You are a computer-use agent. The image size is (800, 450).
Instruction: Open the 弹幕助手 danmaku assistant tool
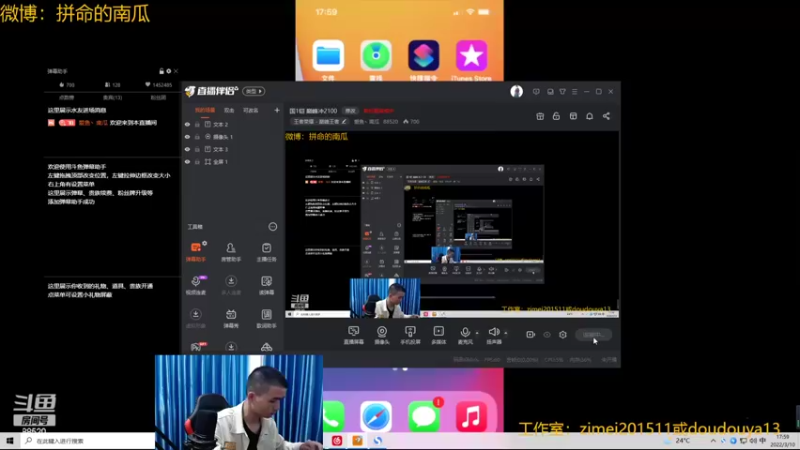click(196, 252)
